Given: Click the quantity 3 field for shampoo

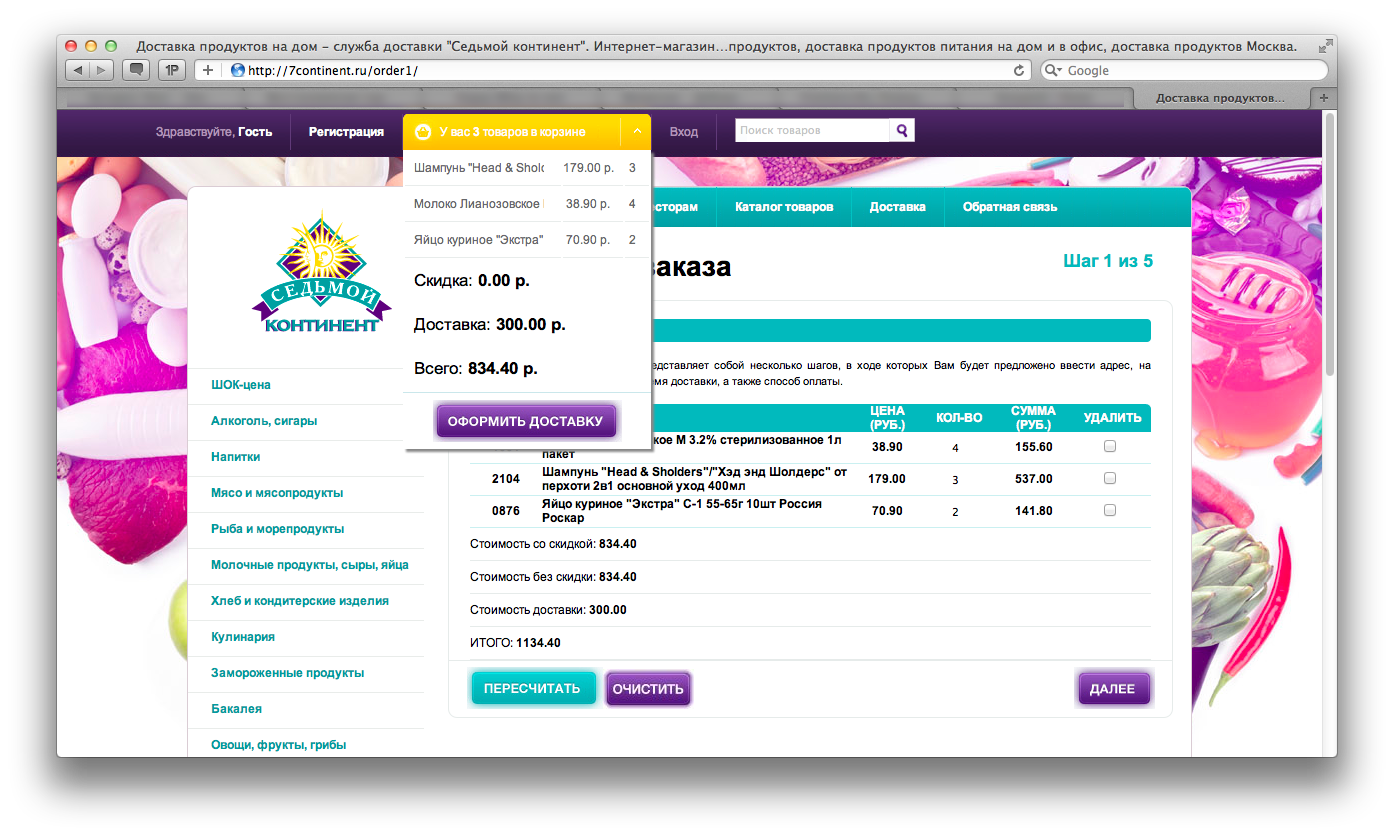Looking at the screenshot, I should 955,480.
